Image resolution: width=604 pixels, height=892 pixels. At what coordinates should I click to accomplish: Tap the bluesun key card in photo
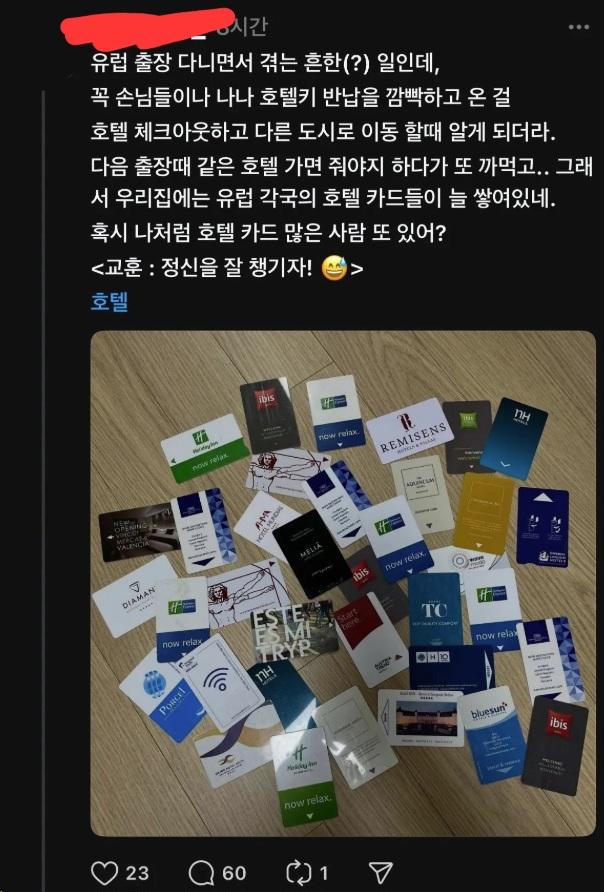[x=492, y=734]
